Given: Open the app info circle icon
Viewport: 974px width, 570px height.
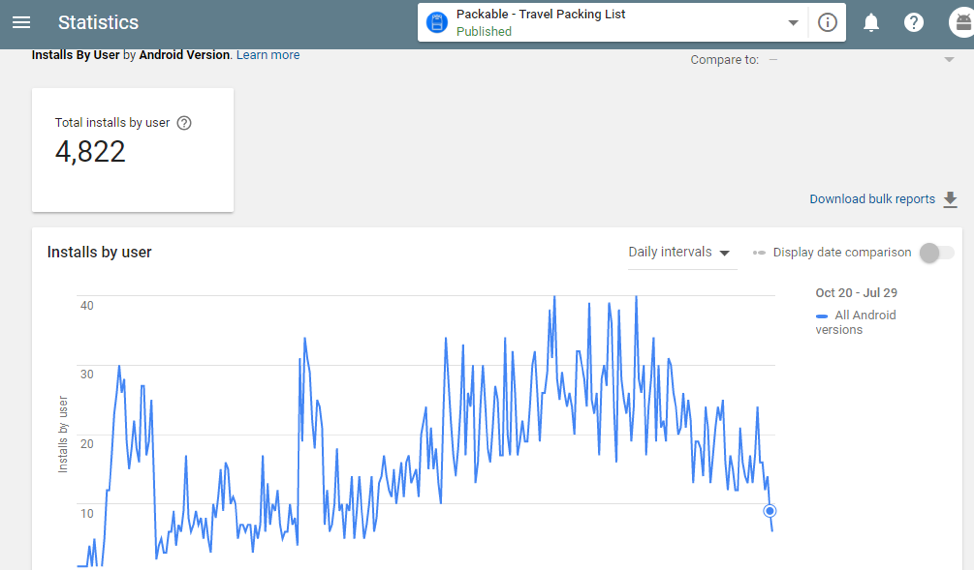Looking at the screenshot, I should (x=827, y=22).
